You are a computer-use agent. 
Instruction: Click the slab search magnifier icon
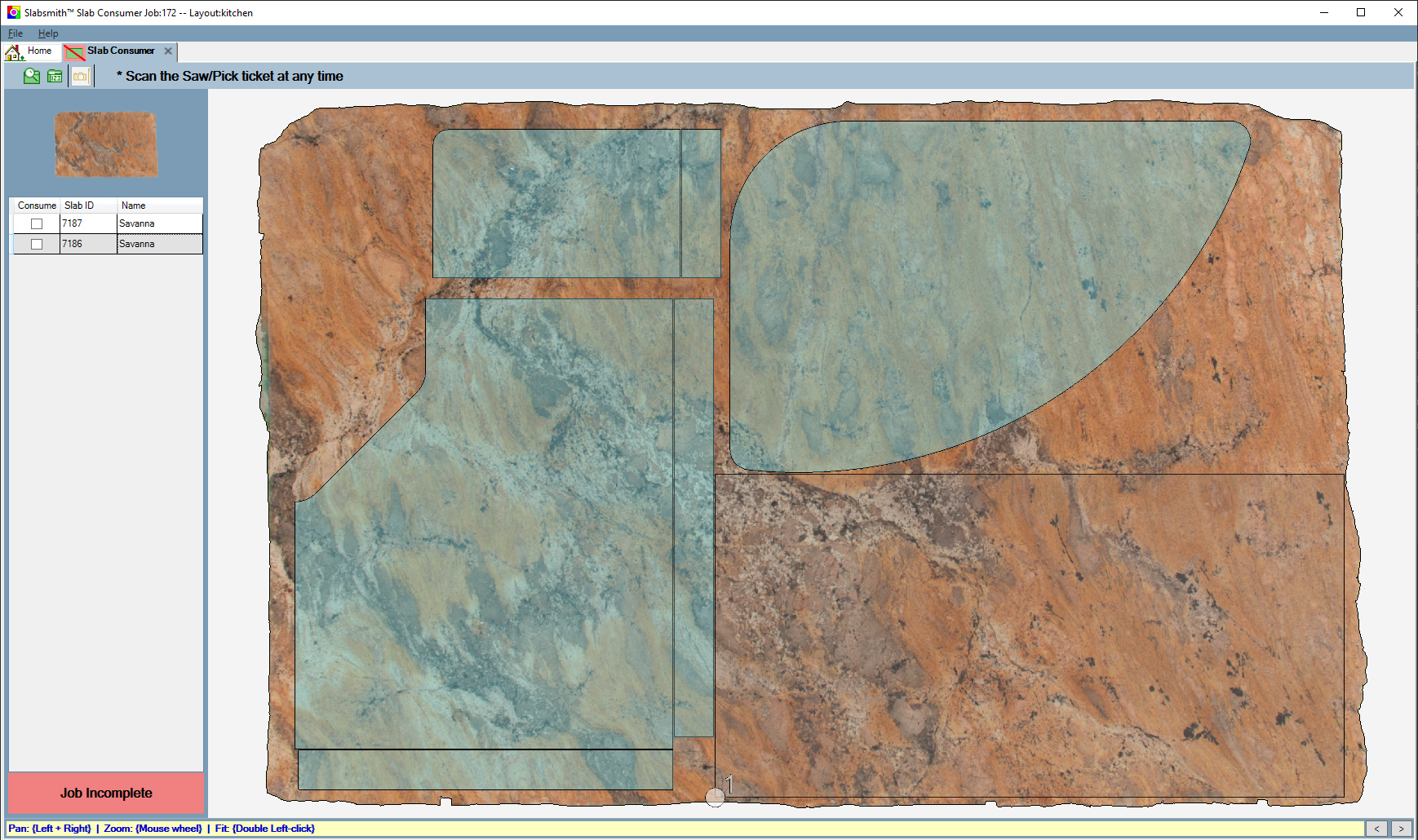32,76
